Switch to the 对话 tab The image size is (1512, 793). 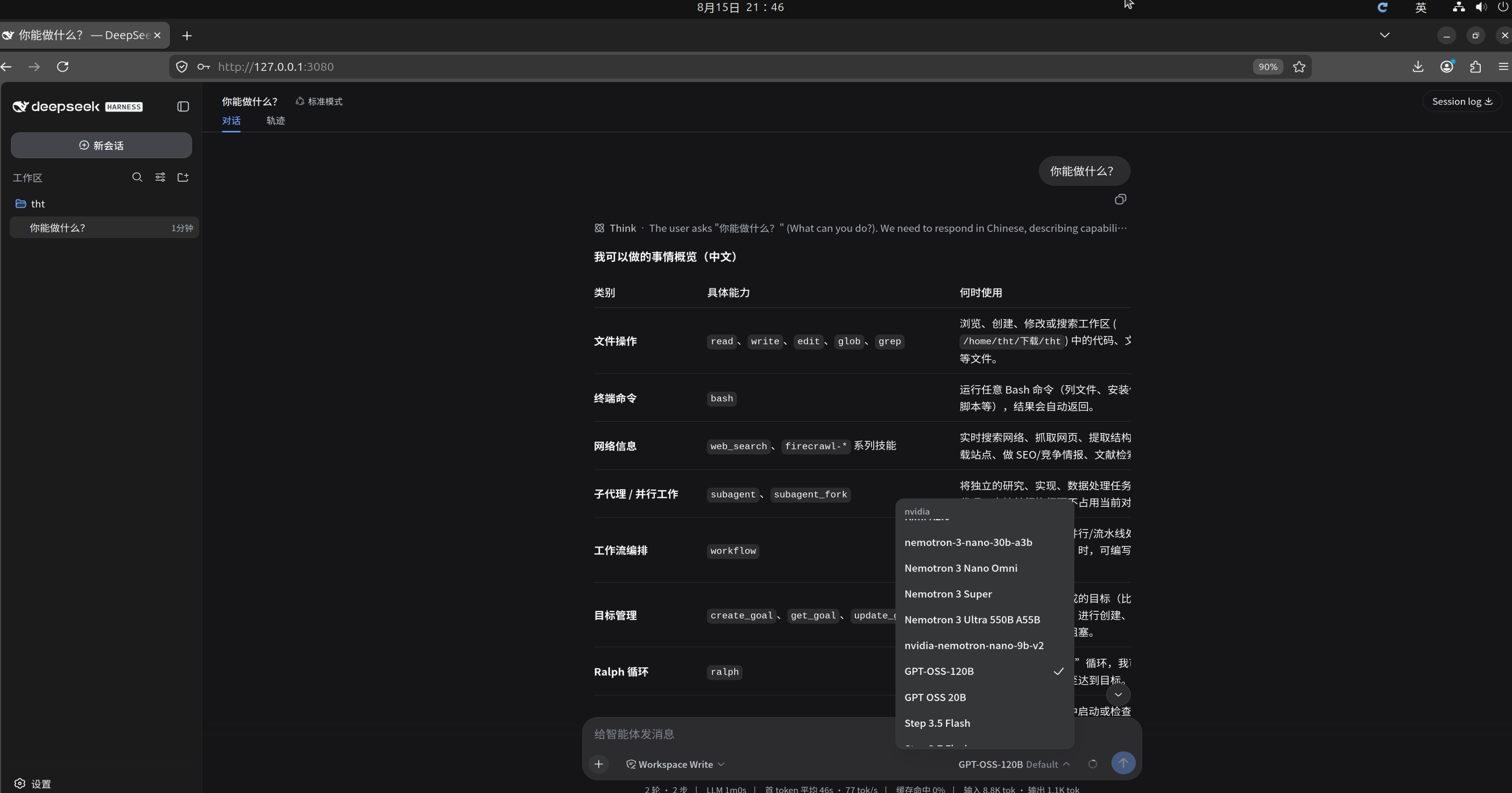pyautogui.click(x=231, y=120)
